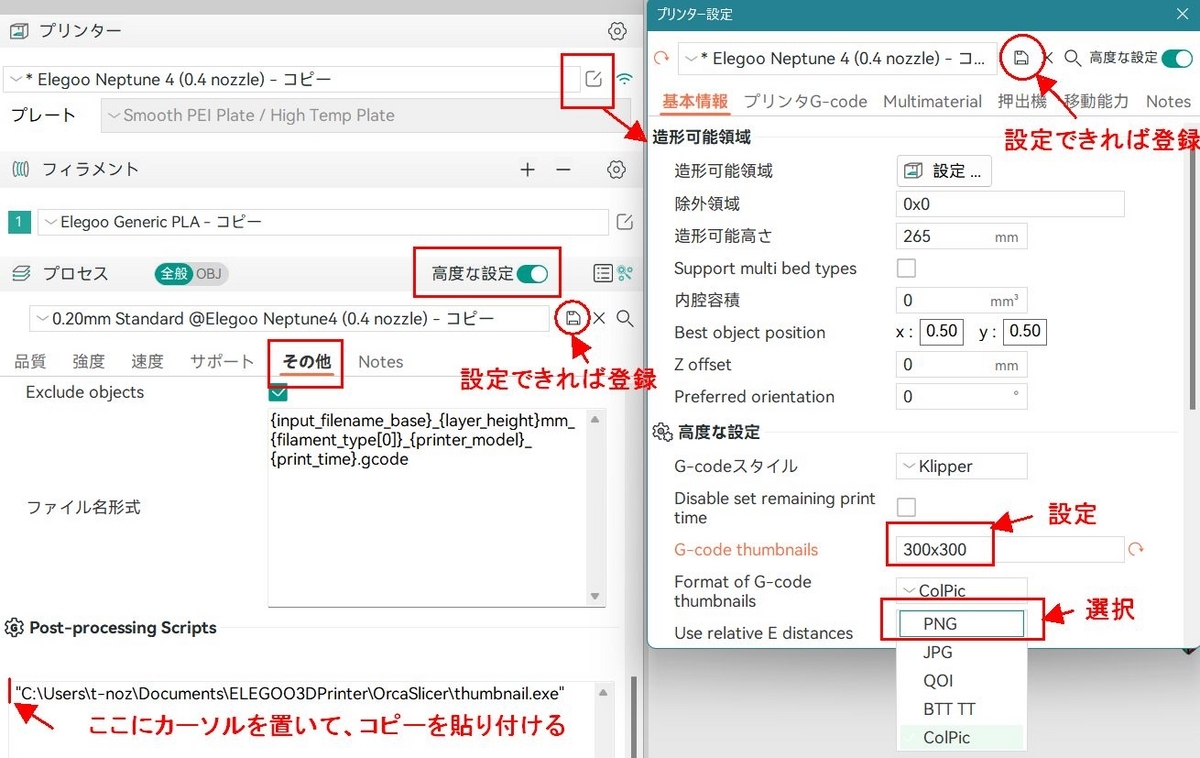The width and height of the screenshot is (1200, 758).
Task: Open the Notes tab in process panel
Action: [381, 362]
